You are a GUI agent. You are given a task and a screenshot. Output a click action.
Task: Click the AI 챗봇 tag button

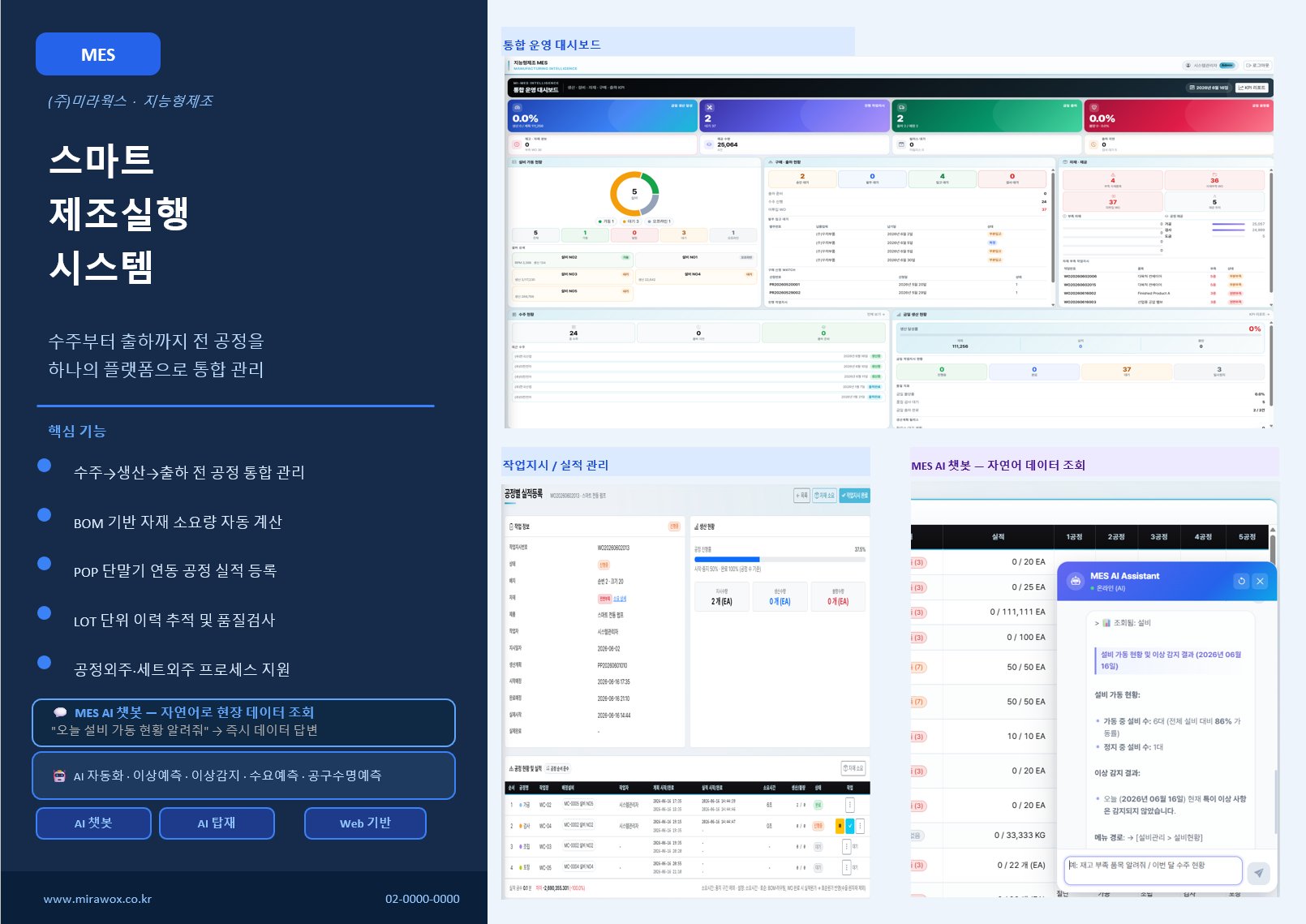pyautogui.click(x=93, y=823)
